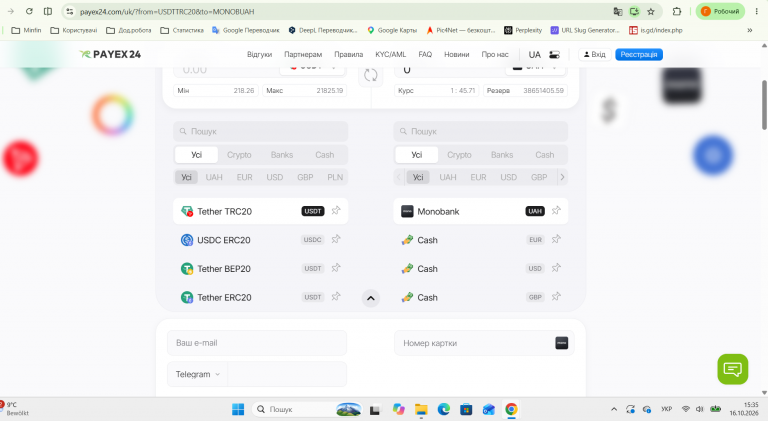768x421 pixels.
Task: Filter right list by USD
Action: tap(508, 177)
